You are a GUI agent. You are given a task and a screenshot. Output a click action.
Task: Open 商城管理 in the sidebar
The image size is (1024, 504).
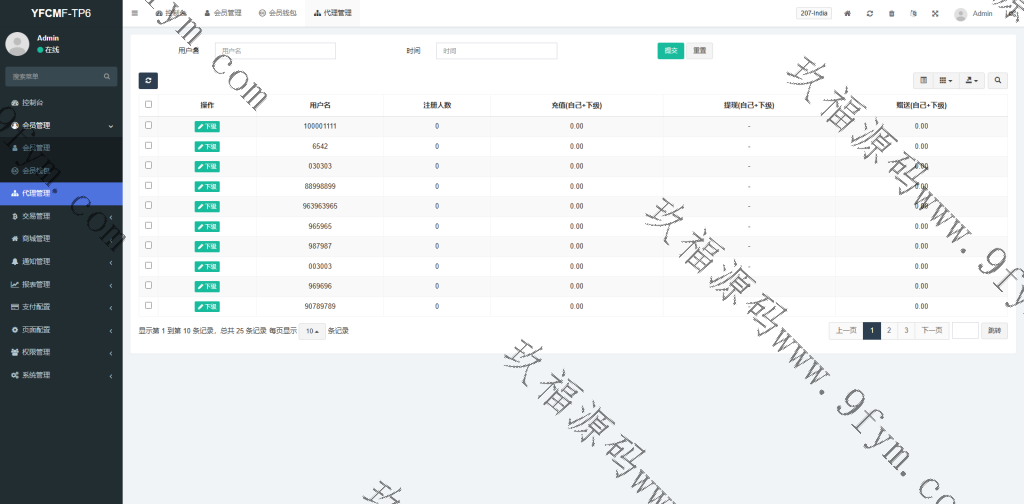point(60,239)
